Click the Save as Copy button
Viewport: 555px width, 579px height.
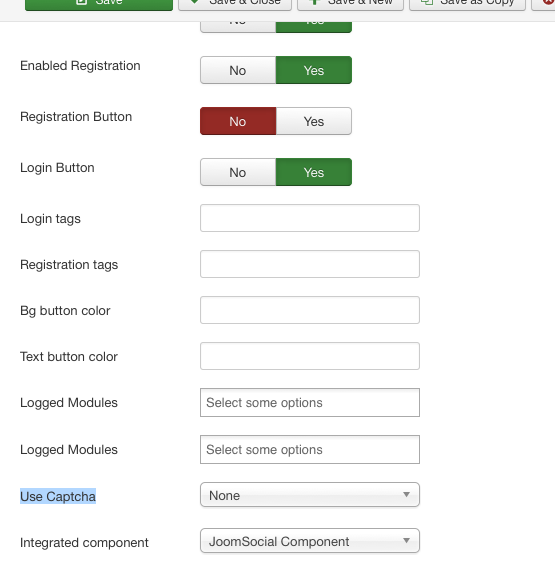coord(467,4)
